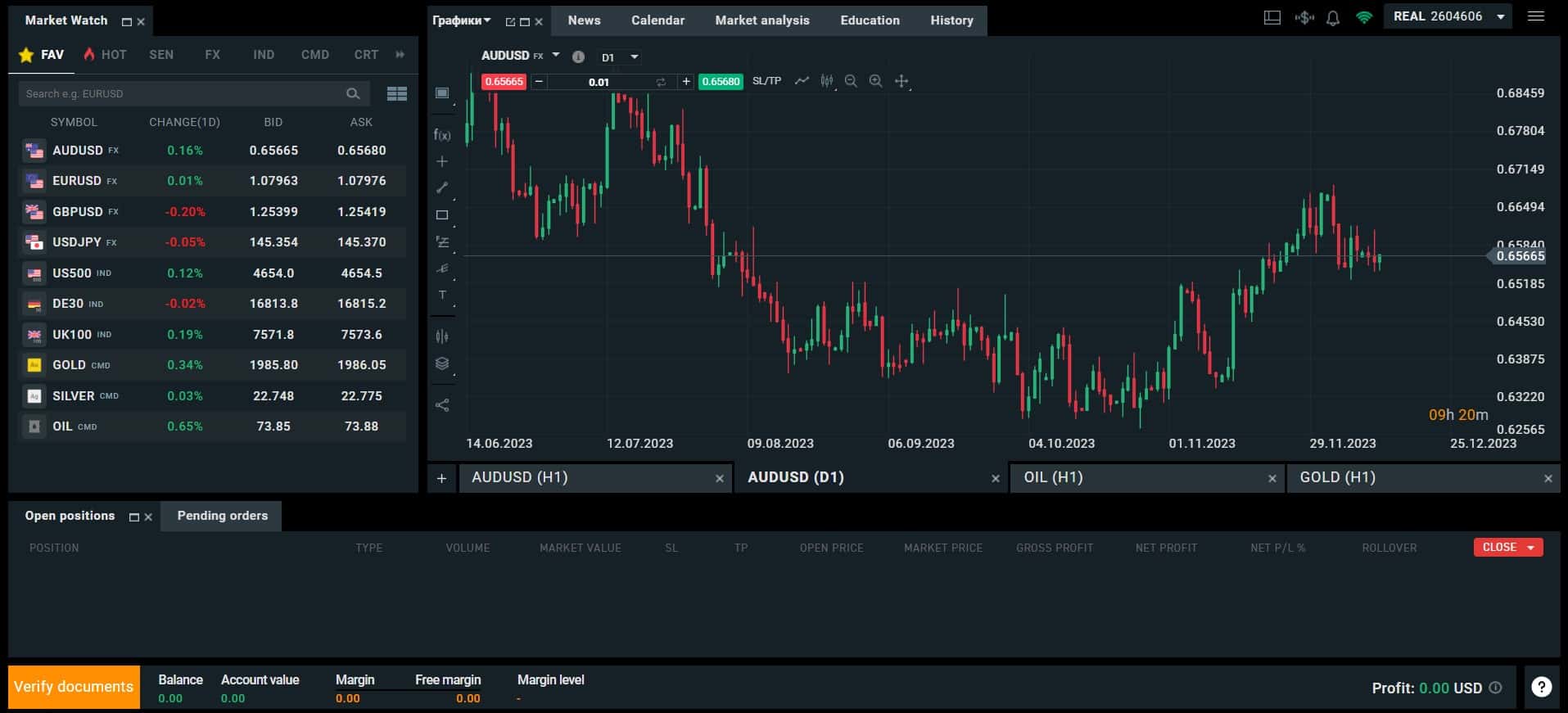The height and width of the screenshot is (713, 1568).
Task: Click the workspace layout icon in top bar
Action: click(x=1272, y=17)
